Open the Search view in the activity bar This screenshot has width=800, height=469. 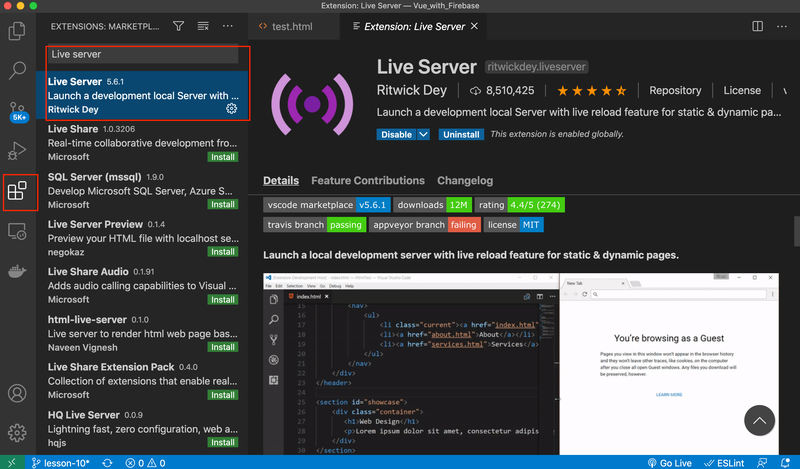click(17, 70)
